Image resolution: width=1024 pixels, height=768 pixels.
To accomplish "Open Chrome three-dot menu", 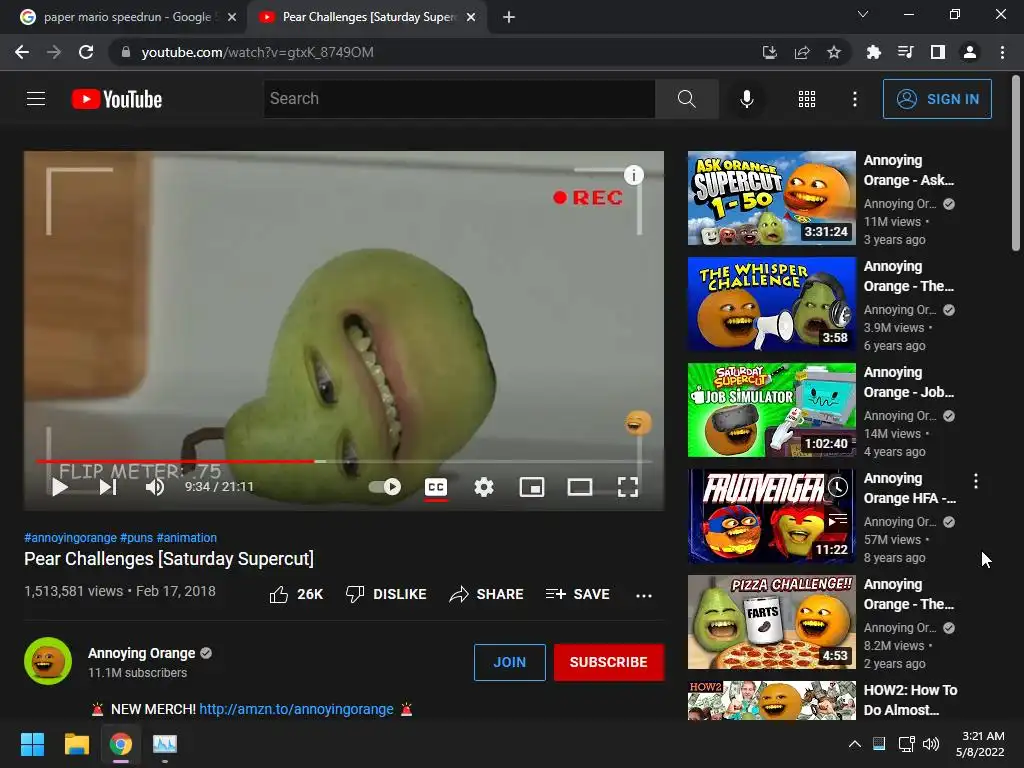I will click(1002, 52).
